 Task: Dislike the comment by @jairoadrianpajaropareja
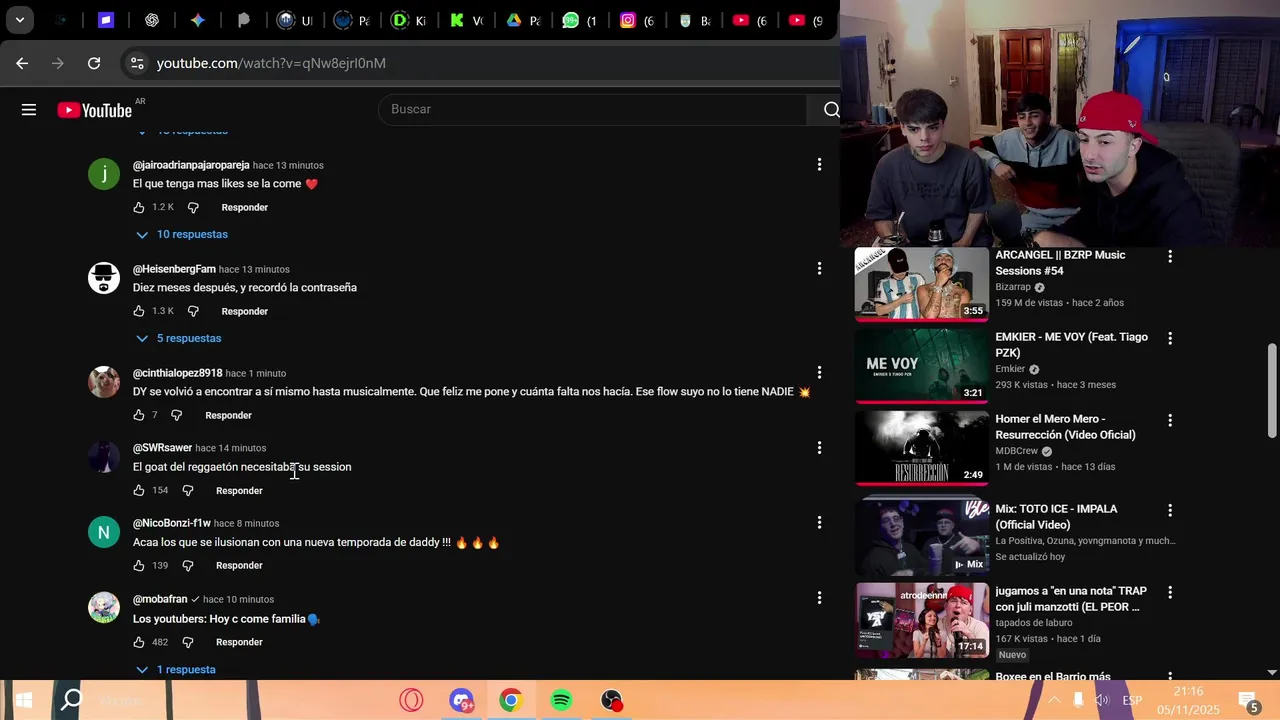click(193, 207)
